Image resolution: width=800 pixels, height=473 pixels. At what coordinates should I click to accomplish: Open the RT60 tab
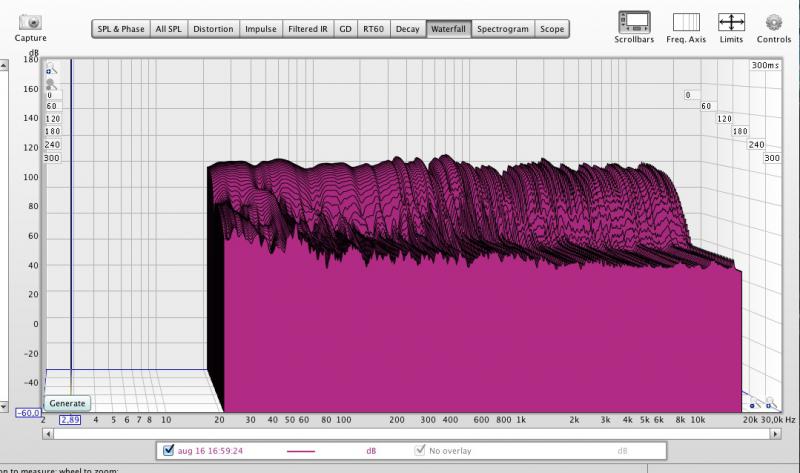(x=373, y=29)
